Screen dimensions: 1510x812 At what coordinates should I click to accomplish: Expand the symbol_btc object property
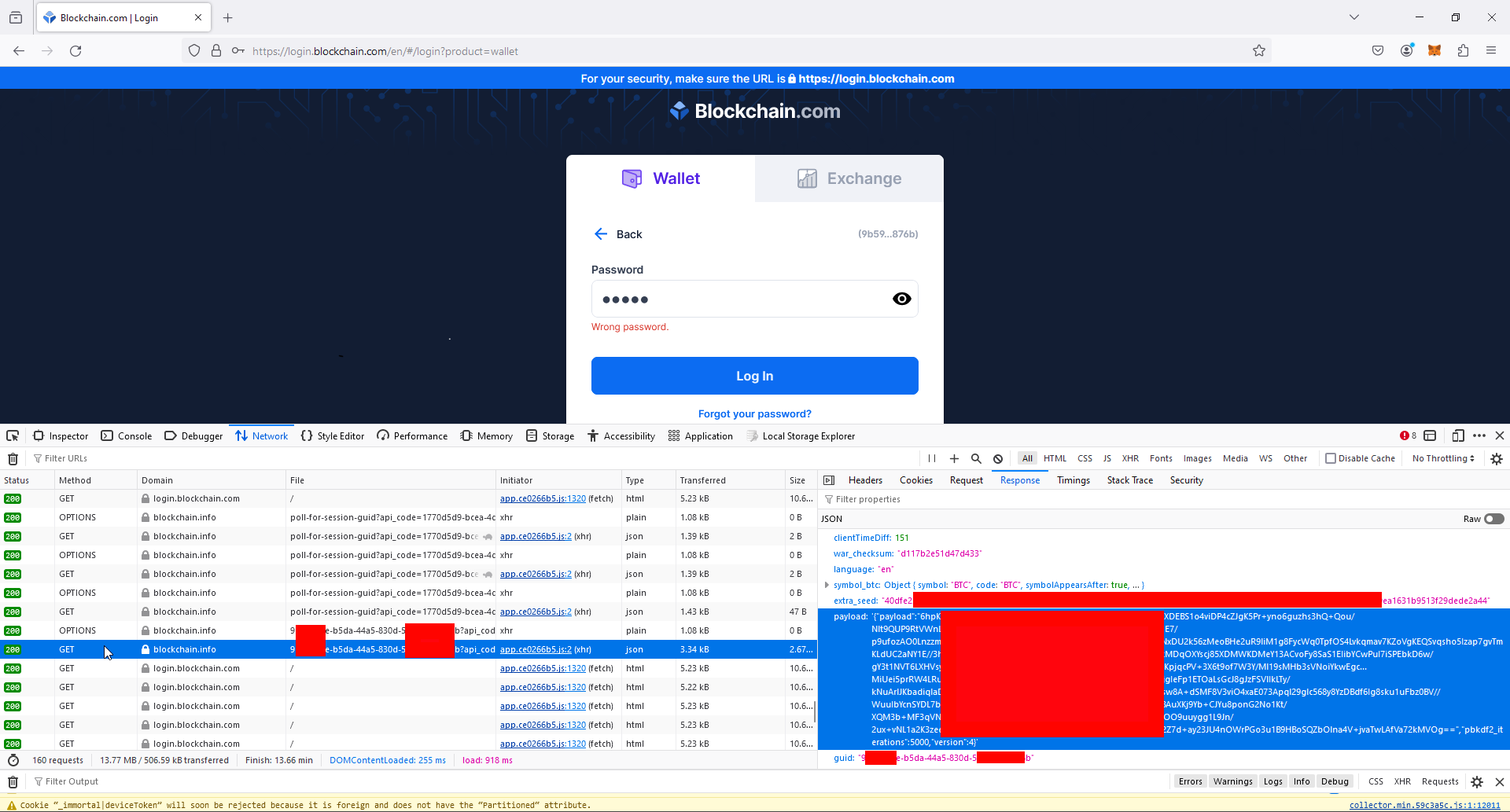click(x=827, y=585)
